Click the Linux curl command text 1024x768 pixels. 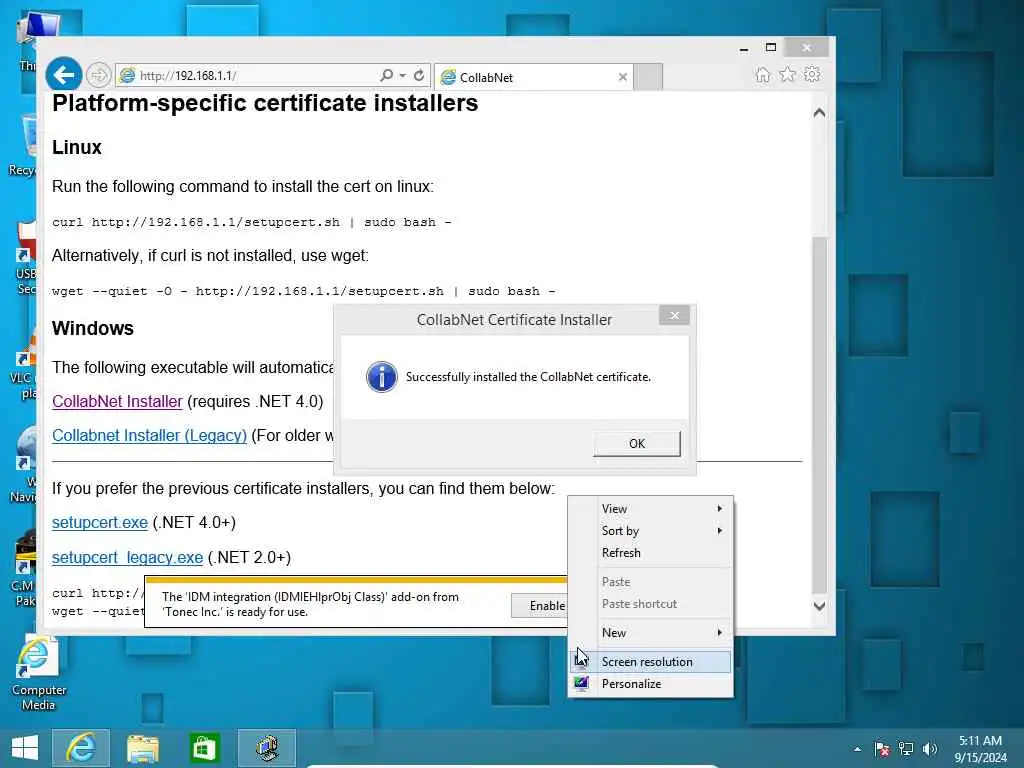point(251,222)
